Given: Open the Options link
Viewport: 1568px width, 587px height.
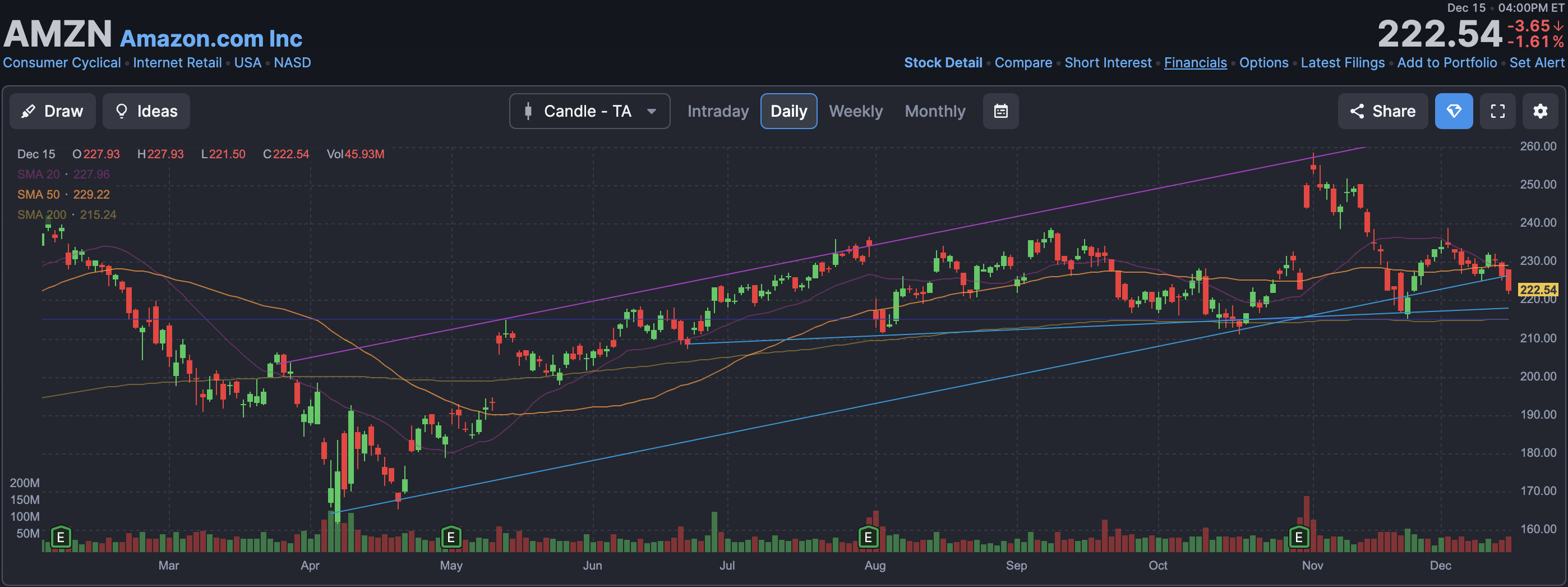Looking at the screenshot, I should tap(1263, 63).
